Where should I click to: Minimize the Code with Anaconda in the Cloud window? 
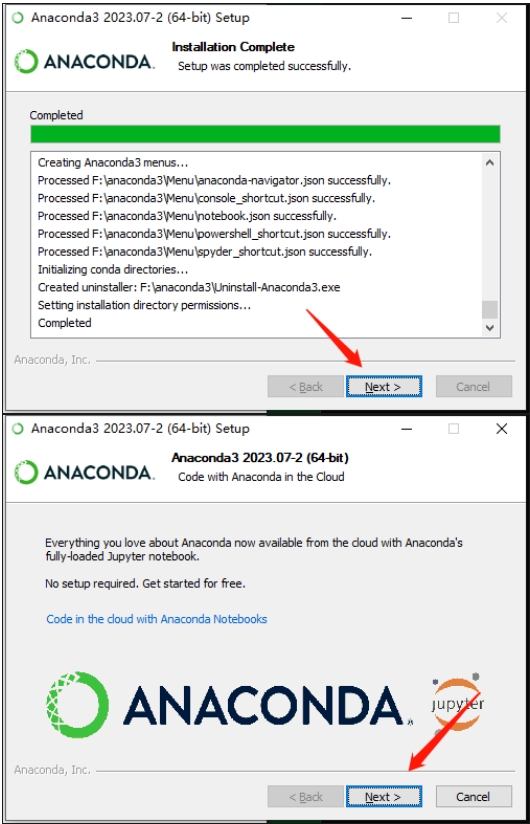(x=407, y=429)
